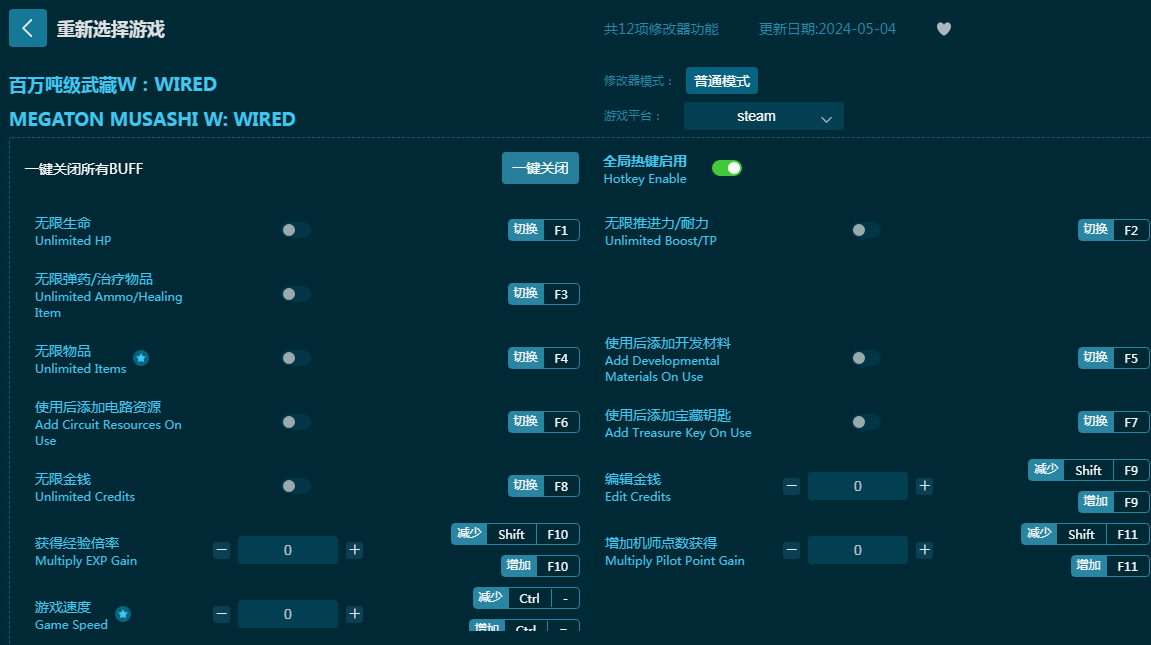The width and height of the screenshot is (1151, 645).
Task: Click the Add Treasure Key On Use label
Action: (678, 433)
